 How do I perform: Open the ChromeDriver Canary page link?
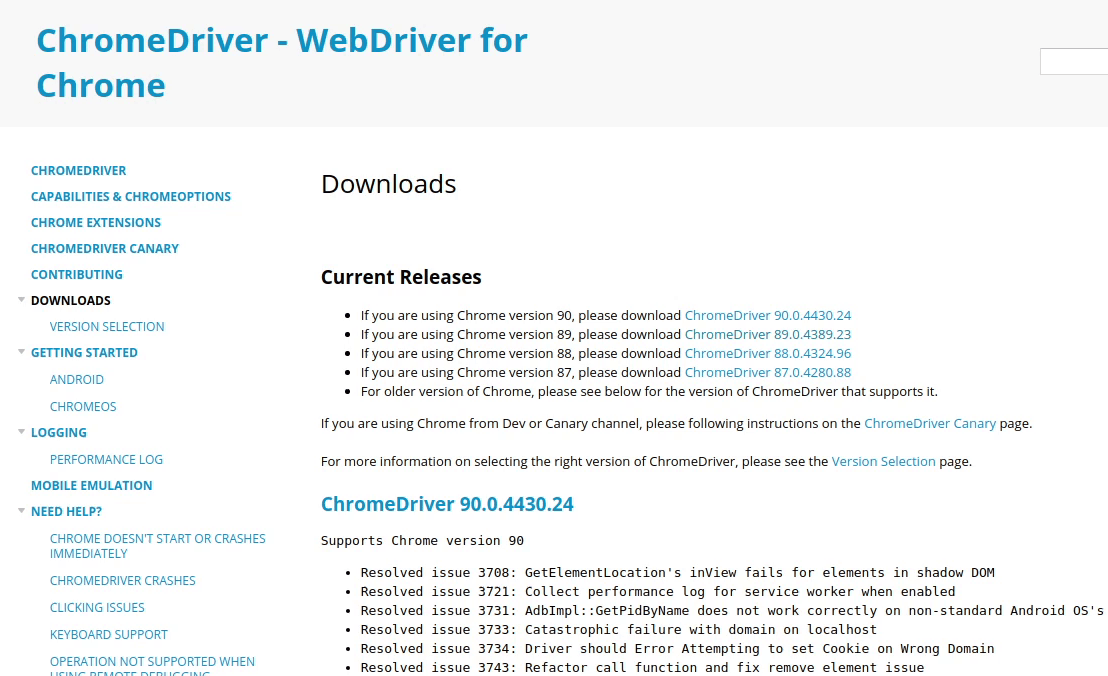[x=930, y=423]
